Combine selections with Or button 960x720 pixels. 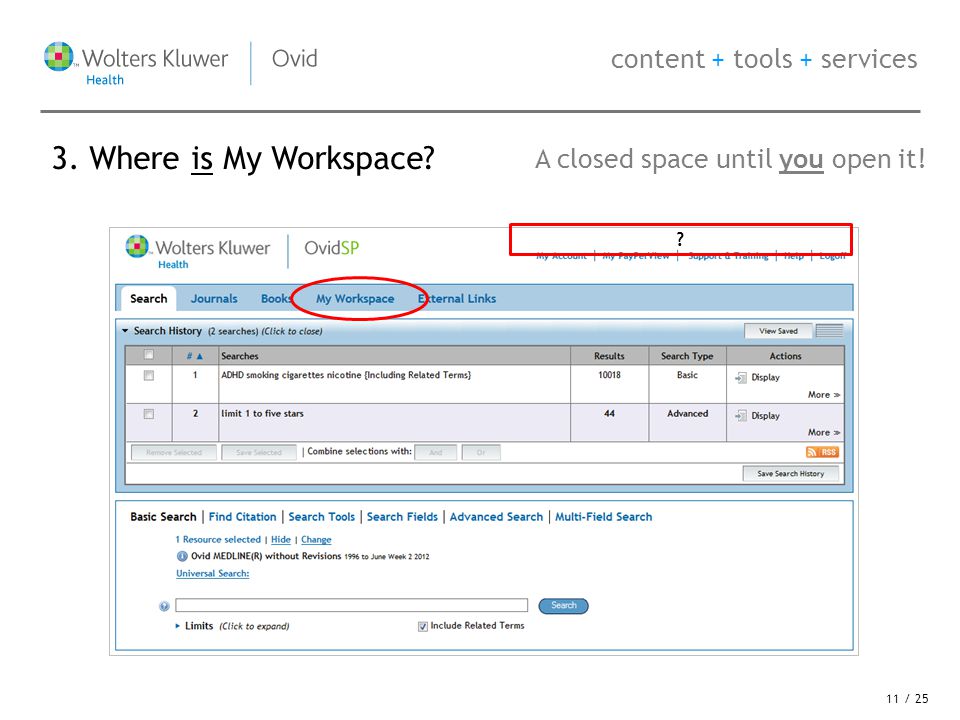[481, 452]
